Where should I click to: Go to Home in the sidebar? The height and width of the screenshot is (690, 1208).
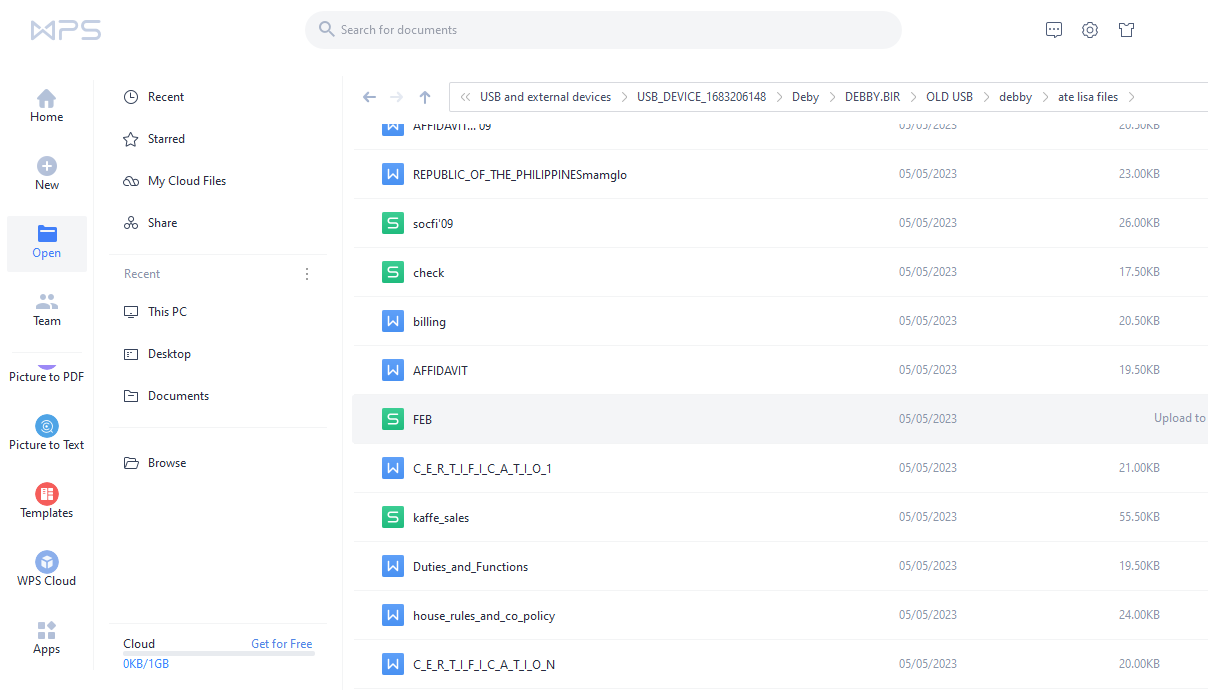47,106
